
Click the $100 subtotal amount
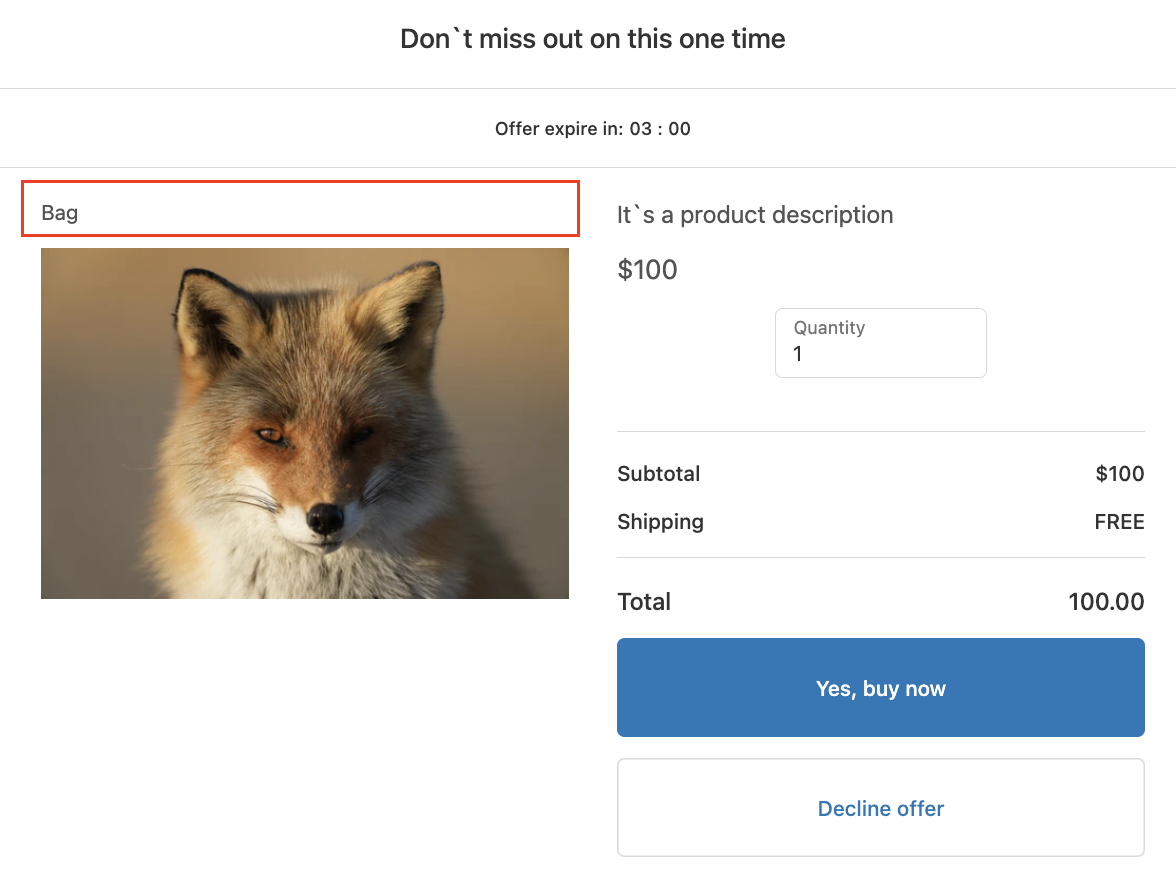point(1120,474)
